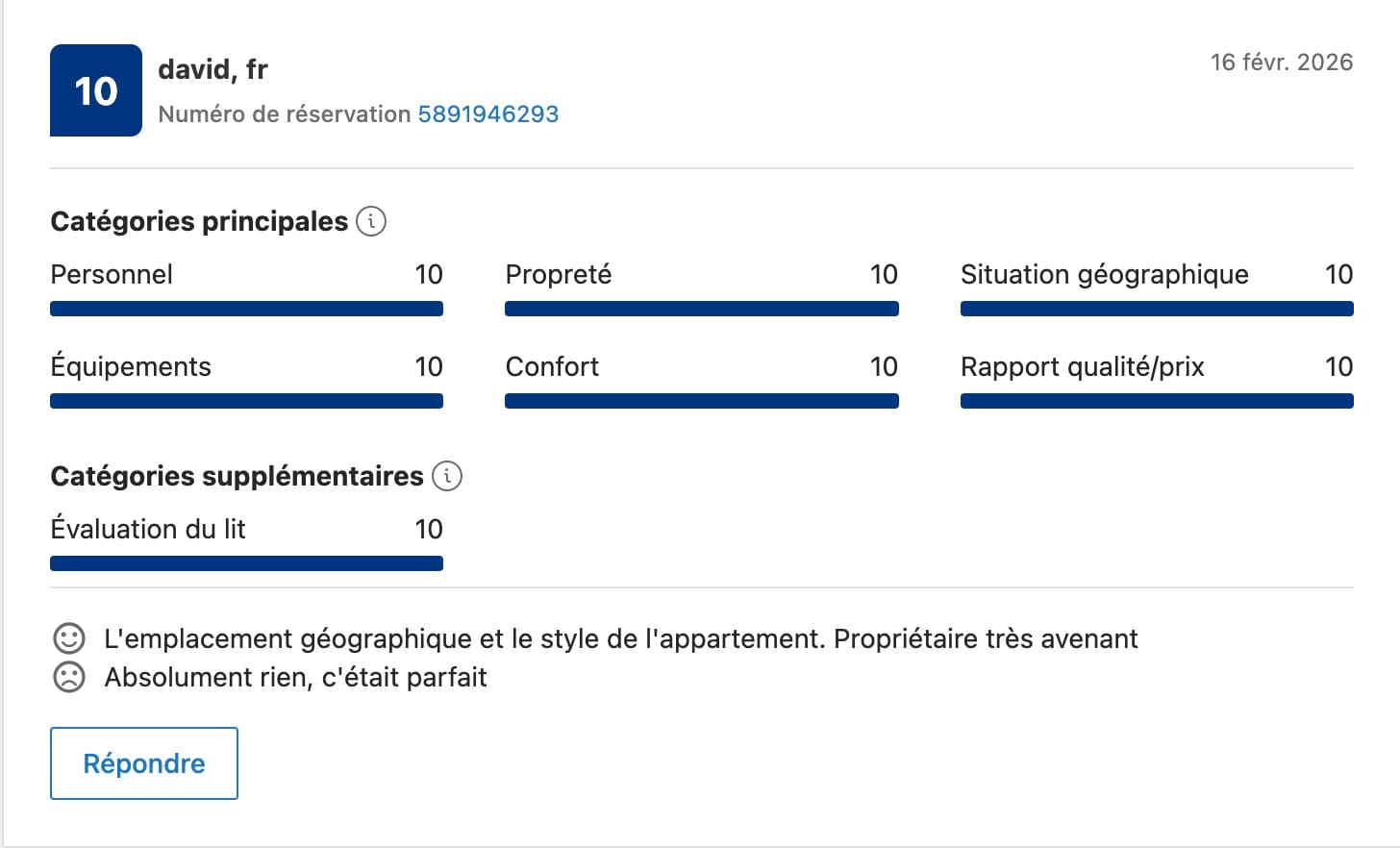Click the happy smiley face icon
The image size is (1400, 848).
(68, 638)
